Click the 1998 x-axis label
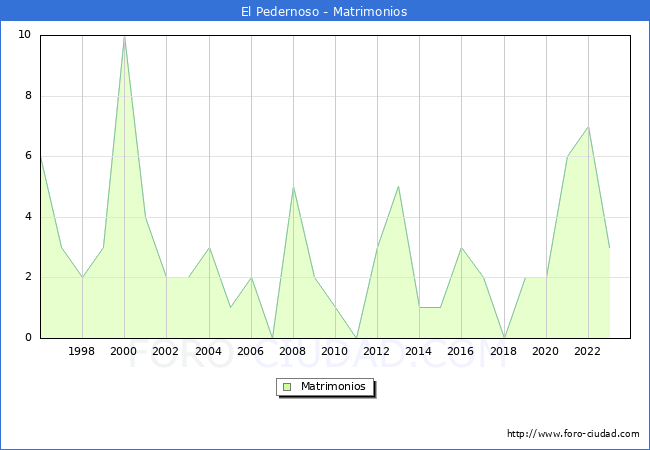Viewport: 650px width, 450px height. [81, 351]
